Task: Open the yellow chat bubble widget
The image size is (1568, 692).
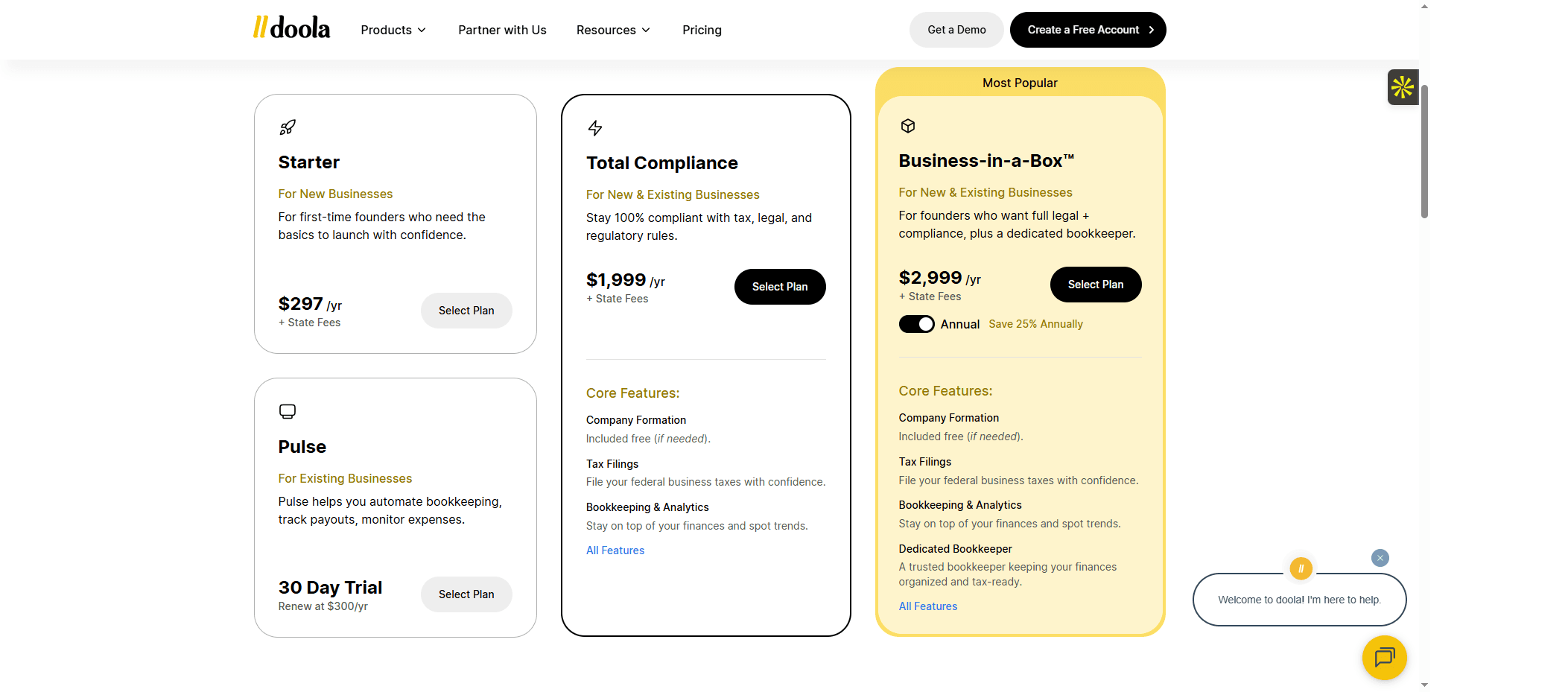Action: pyautogui.click(x=1384, y=657)
